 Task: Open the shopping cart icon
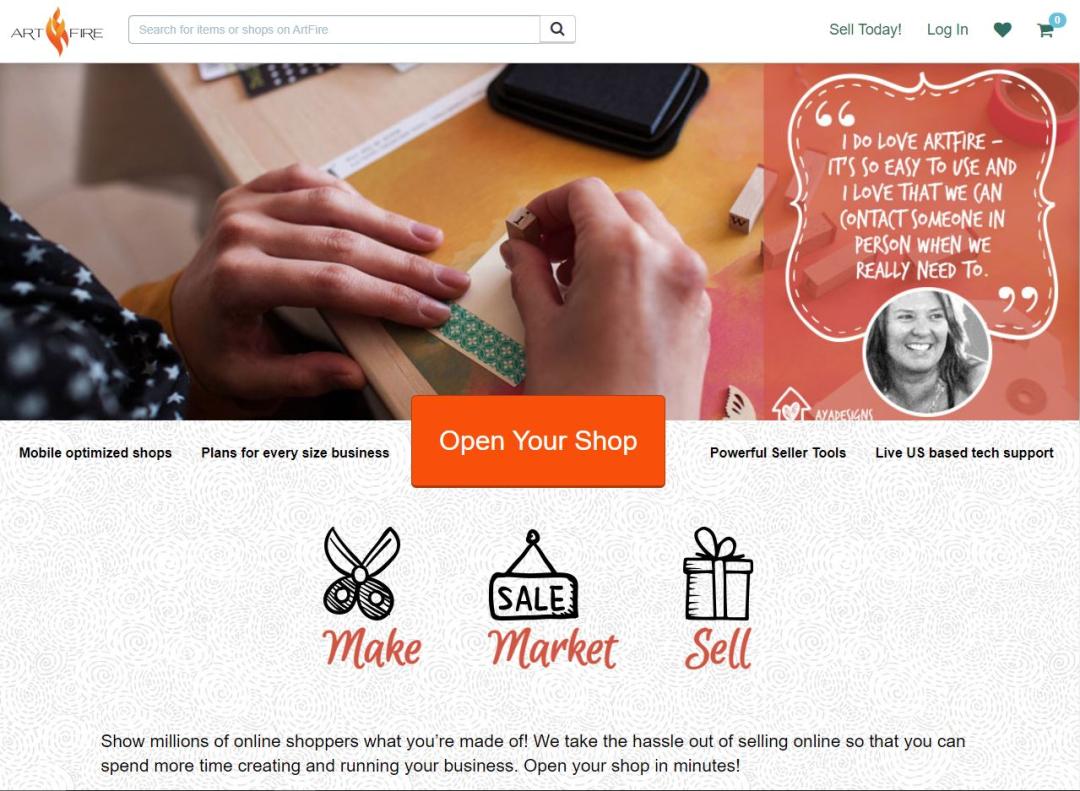tap(1045, 30)
